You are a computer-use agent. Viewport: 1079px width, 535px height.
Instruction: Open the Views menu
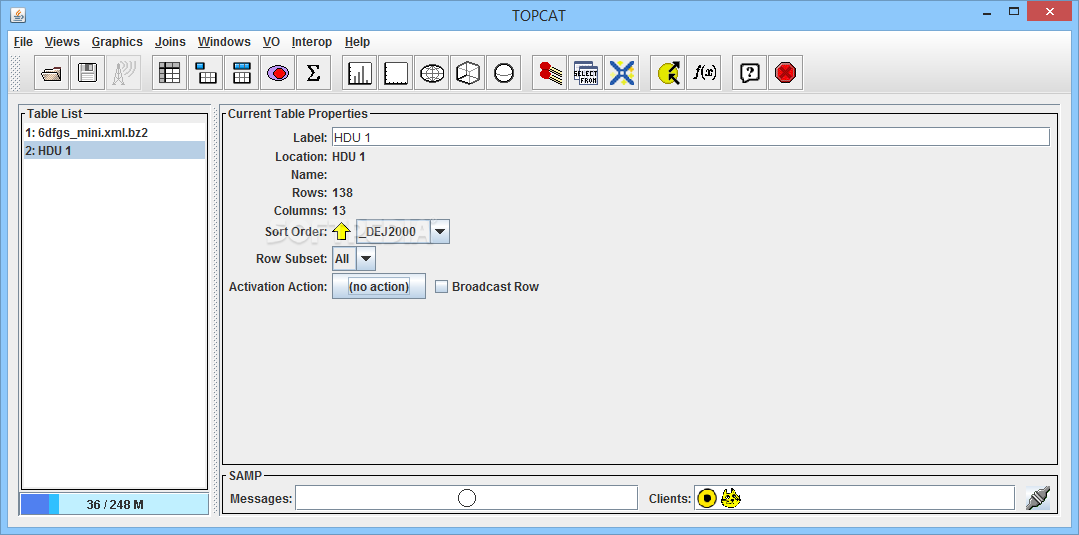pyautogui.click(x=62, y=42)
